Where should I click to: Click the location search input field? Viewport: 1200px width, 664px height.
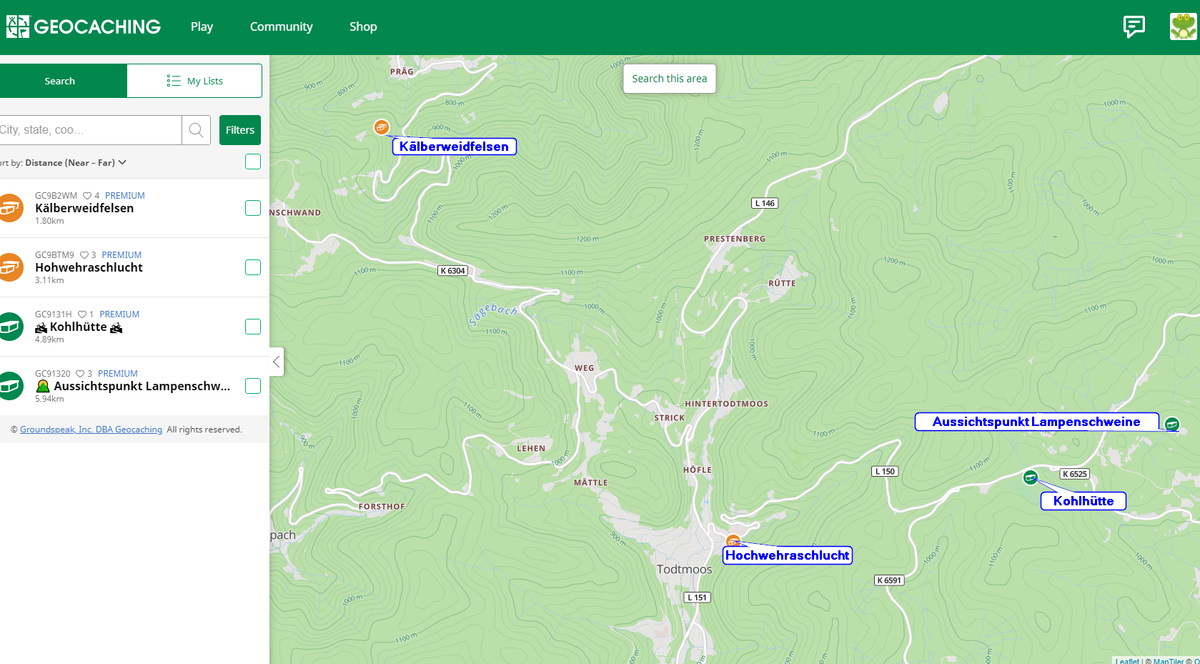point(90,130)
